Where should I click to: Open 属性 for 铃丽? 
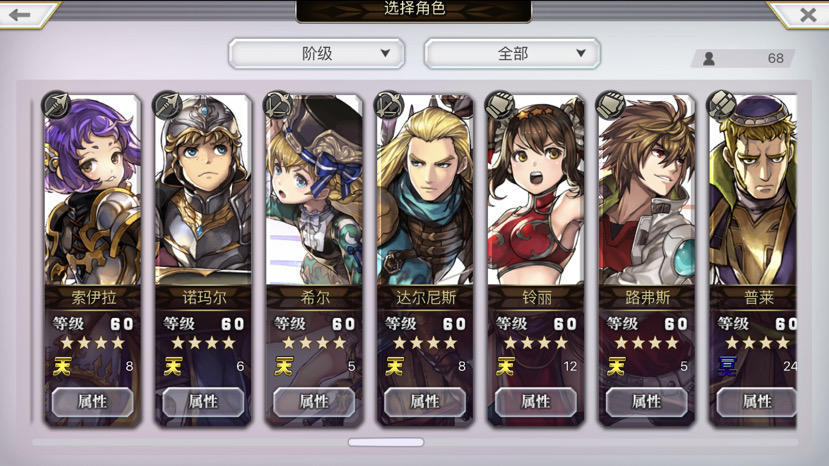(x=536, y=401)
